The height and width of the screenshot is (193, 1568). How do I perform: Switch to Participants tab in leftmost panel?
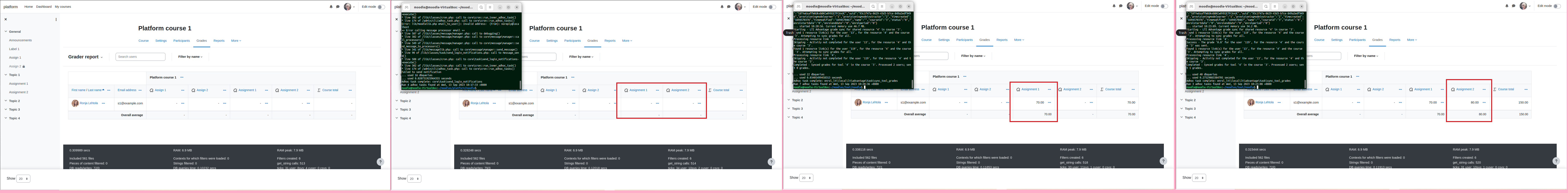[x=181, y=41]
